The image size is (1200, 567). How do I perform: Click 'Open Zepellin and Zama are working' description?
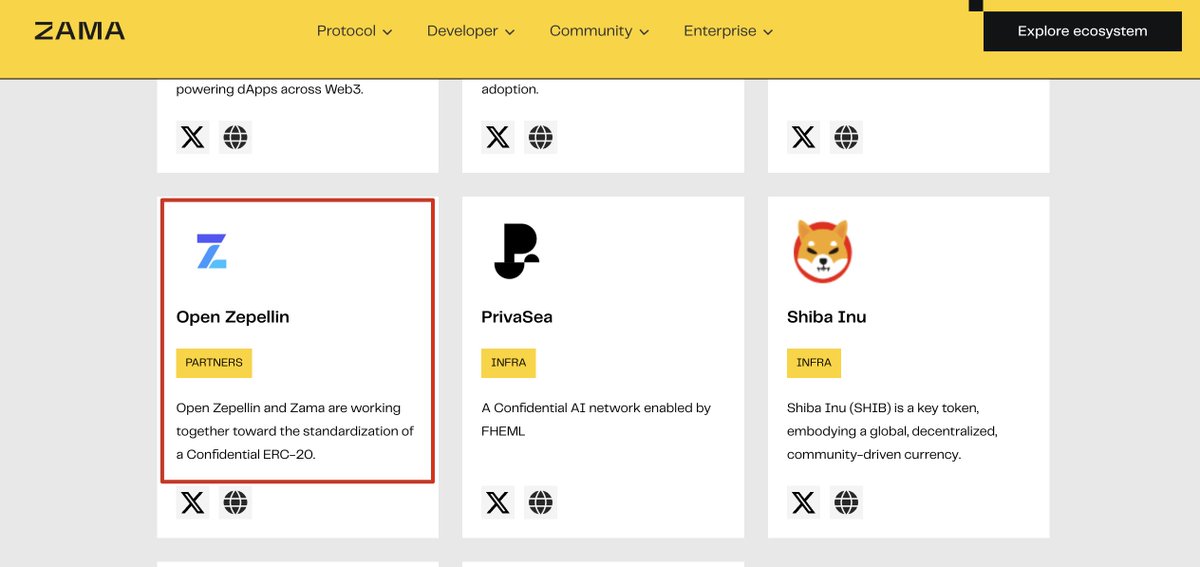[288, 408]
